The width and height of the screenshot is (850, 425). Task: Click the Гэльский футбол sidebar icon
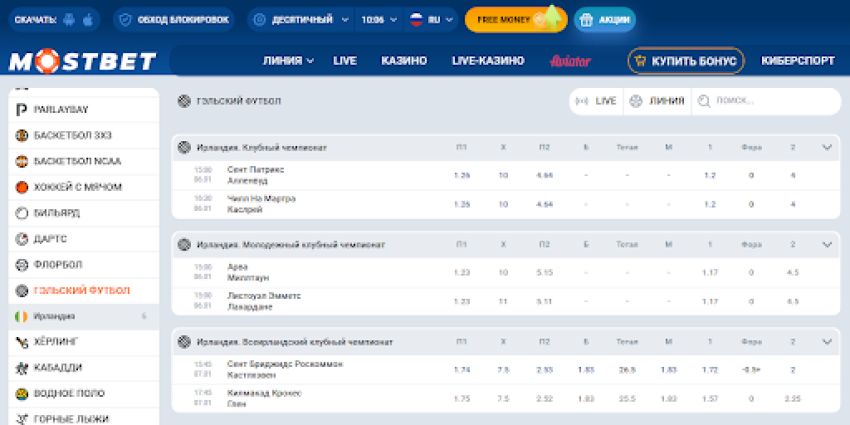pyautogui.click(x=22, y=291)
